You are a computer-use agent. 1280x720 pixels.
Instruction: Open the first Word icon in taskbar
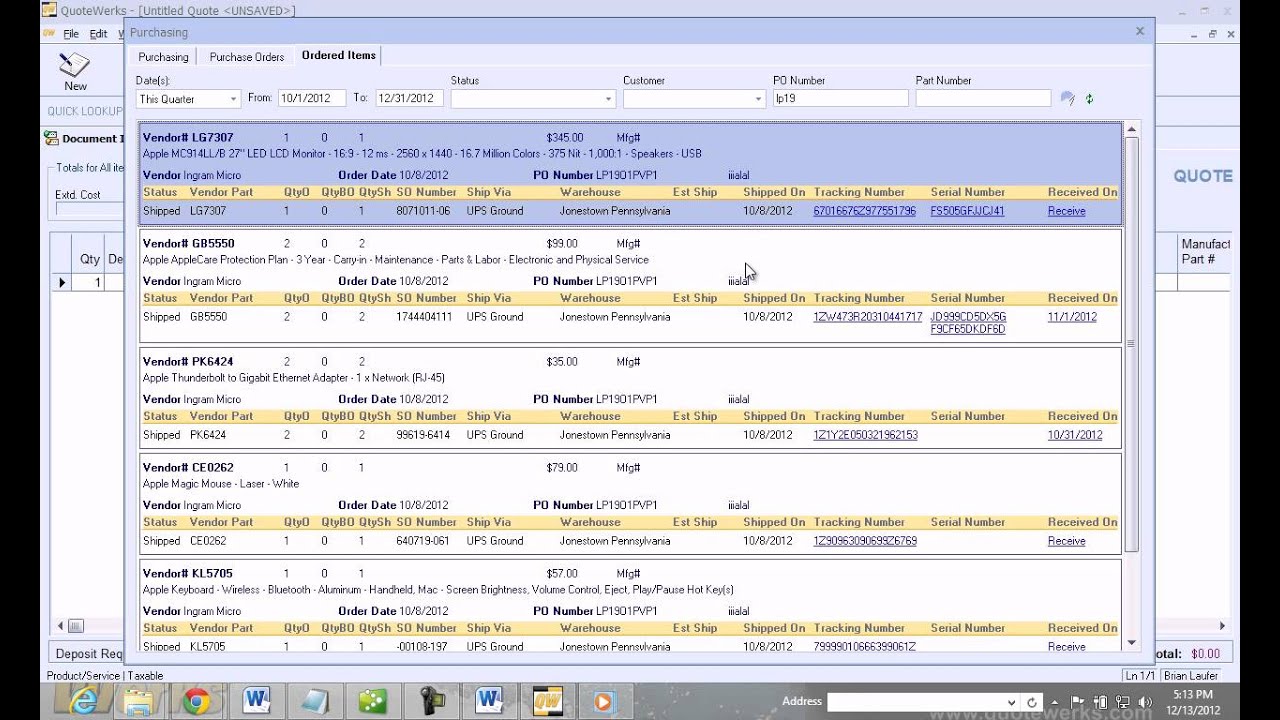point(256,701)
